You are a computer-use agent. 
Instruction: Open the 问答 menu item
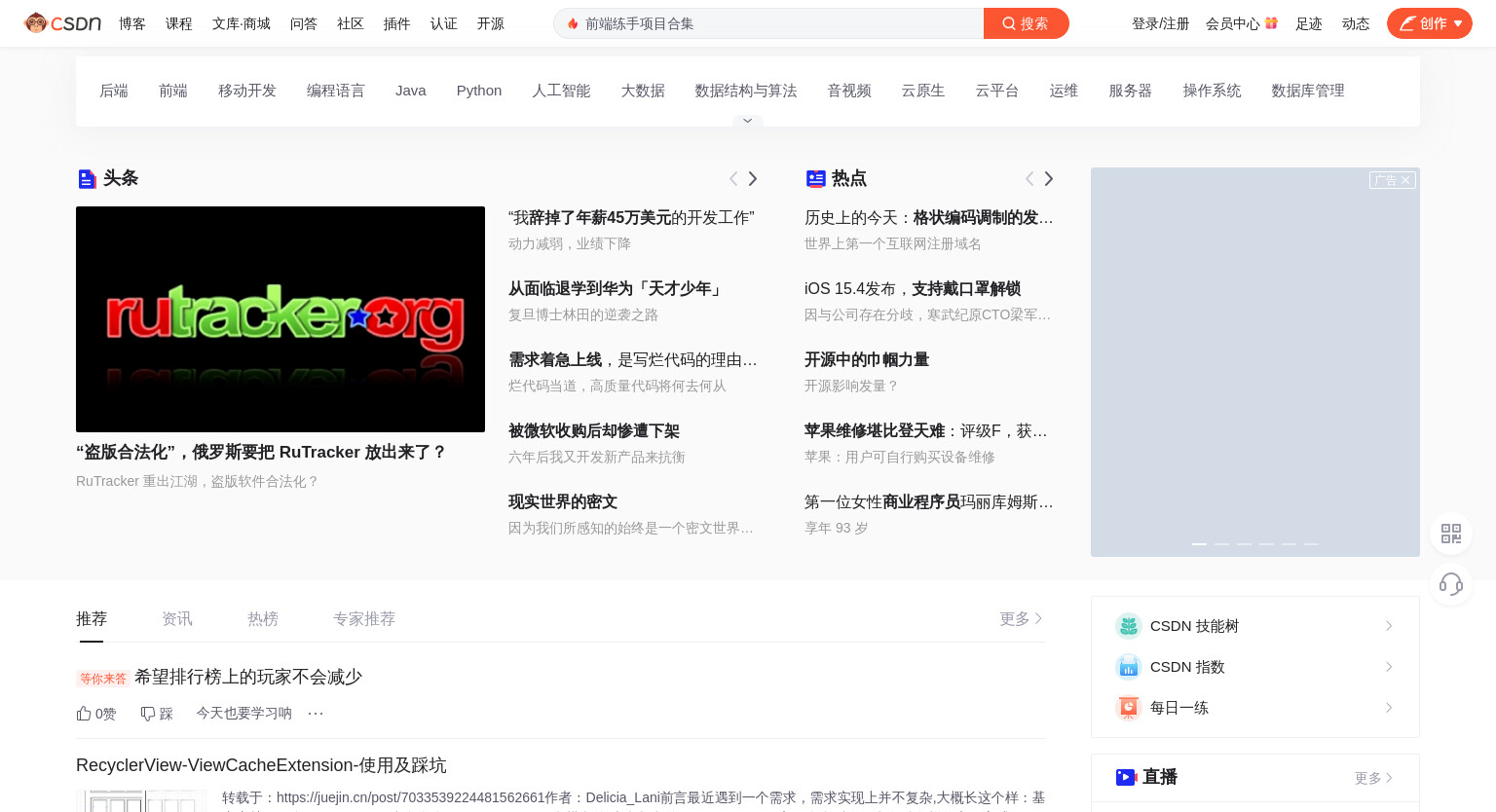click(304, 23)
